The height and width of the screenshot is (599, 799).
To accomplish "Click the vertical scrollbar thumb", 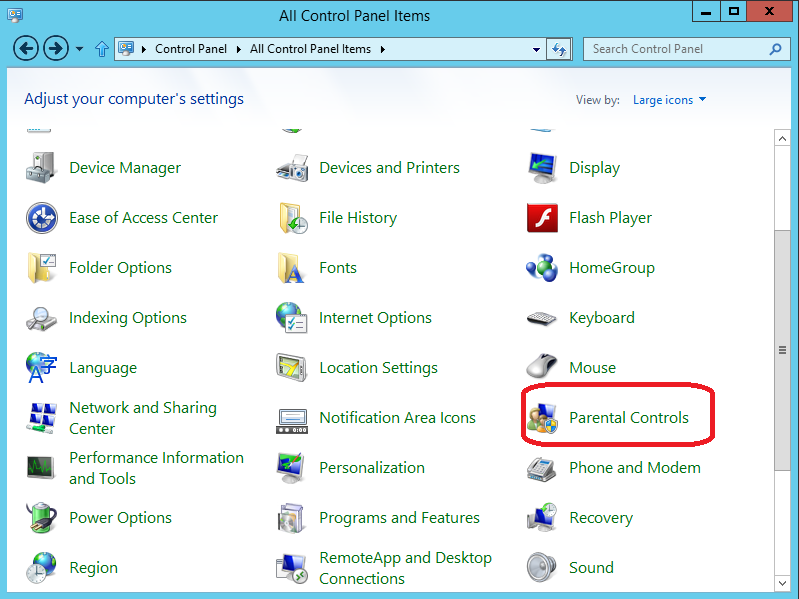I will click(x=782, y=350).
